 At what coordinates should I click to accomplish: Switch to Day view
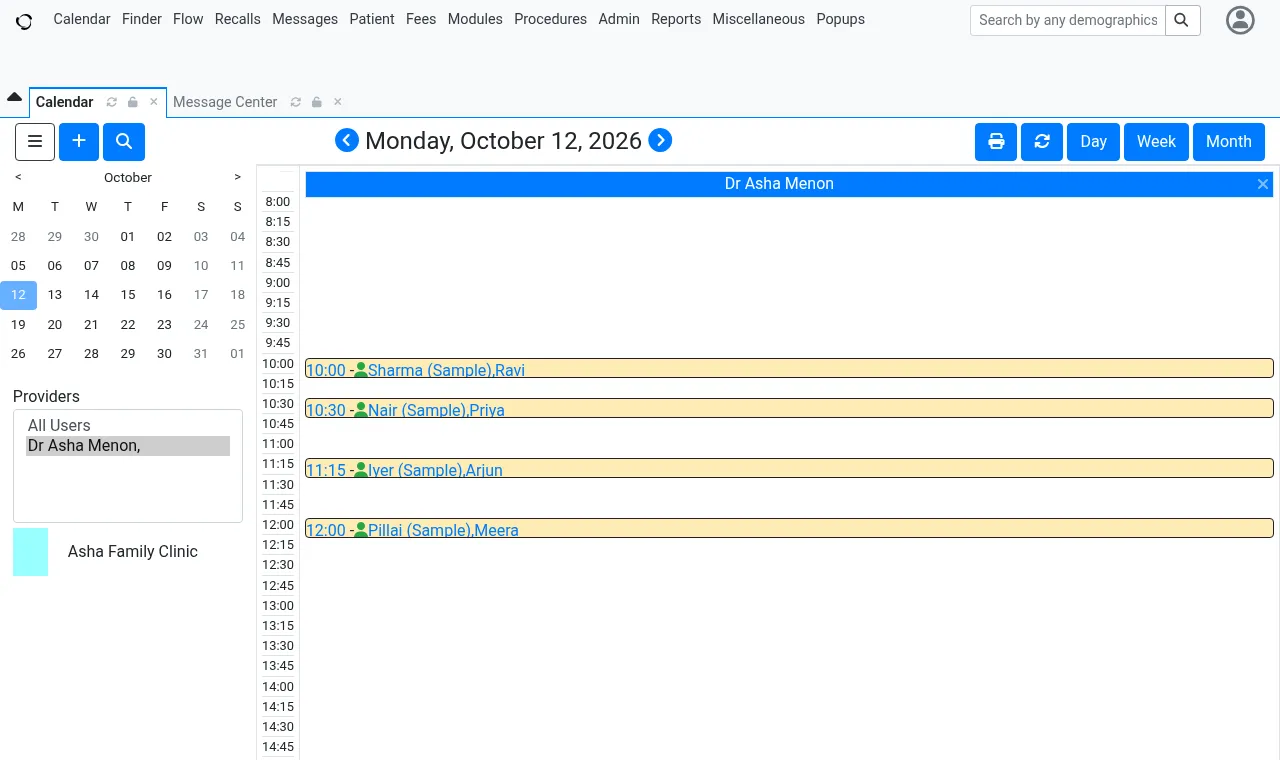pyautogui.click(x=1094, y=142)
